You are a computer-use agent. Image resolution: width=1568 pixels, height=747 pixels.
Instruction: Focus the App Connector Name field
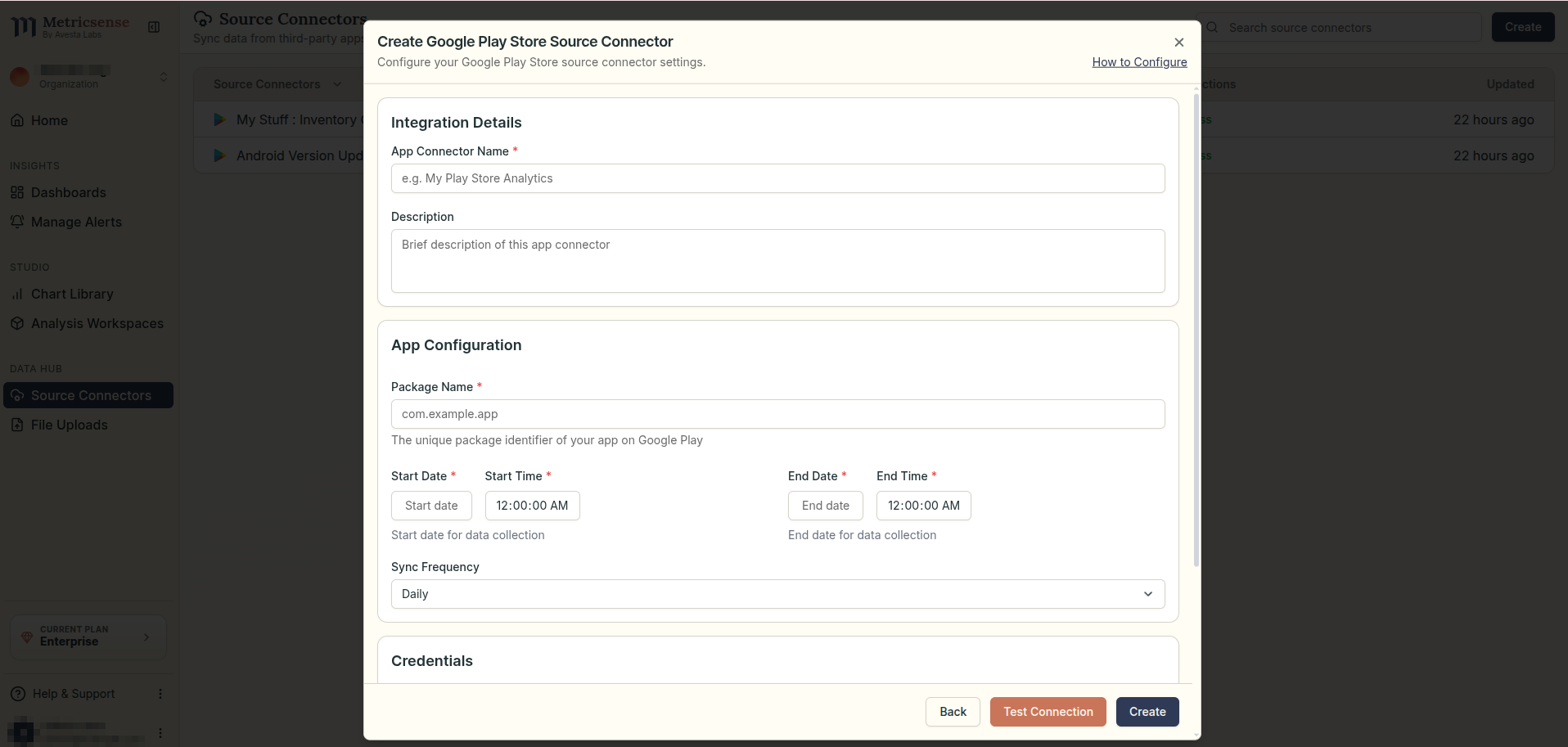coord(777,178)
